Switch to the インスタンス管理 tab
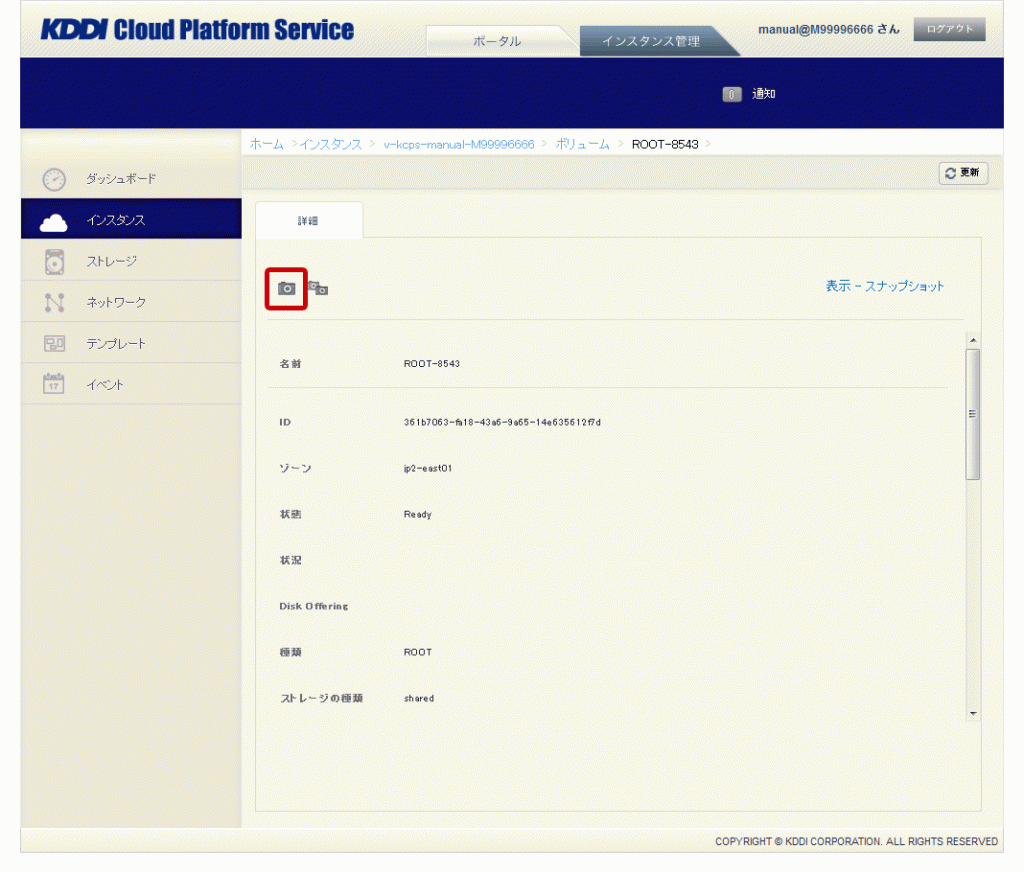Screen dimensions: 1024x872 (x=651, y=41)
